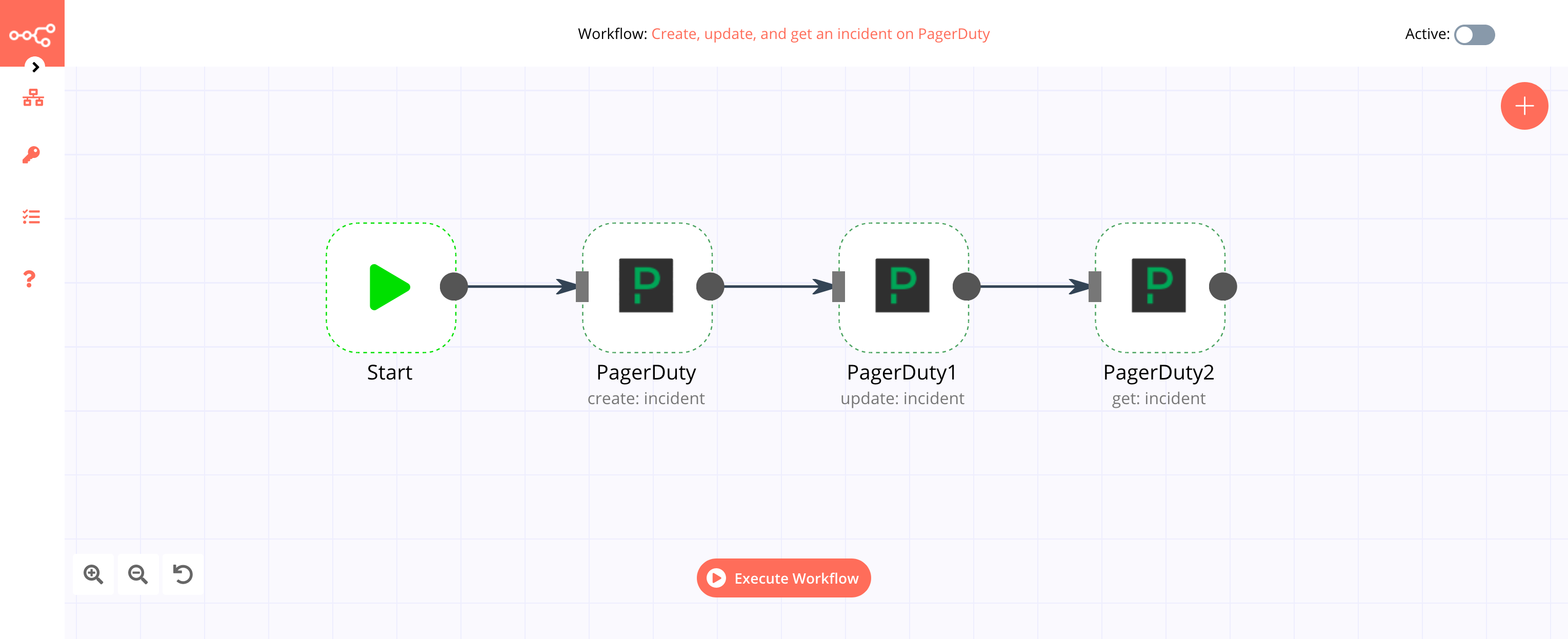Click the help question mark sidebar icon
1568x639 pixels.
[30, 278]
